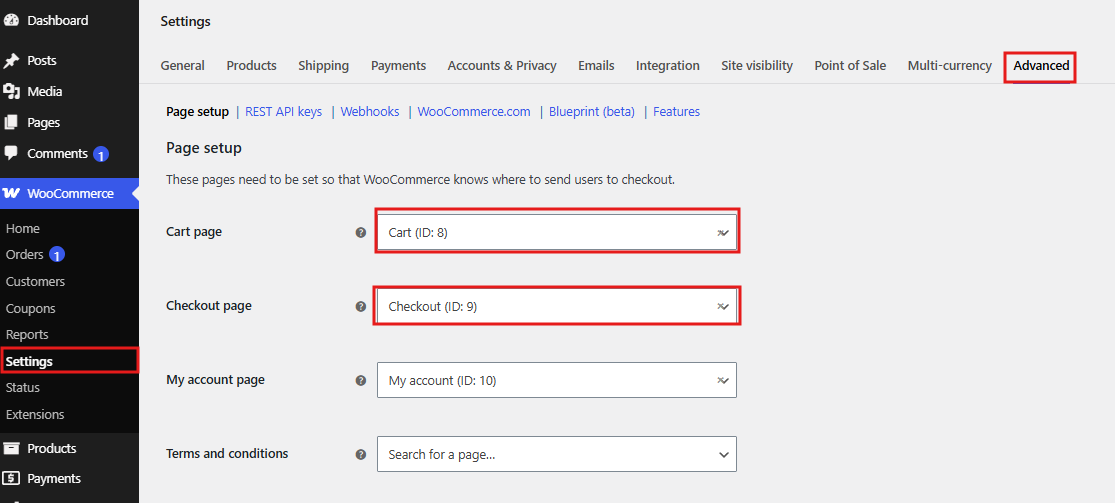1115x503 pixels.
Task: Clear the My account page selection
Action: tap(720, 380)
